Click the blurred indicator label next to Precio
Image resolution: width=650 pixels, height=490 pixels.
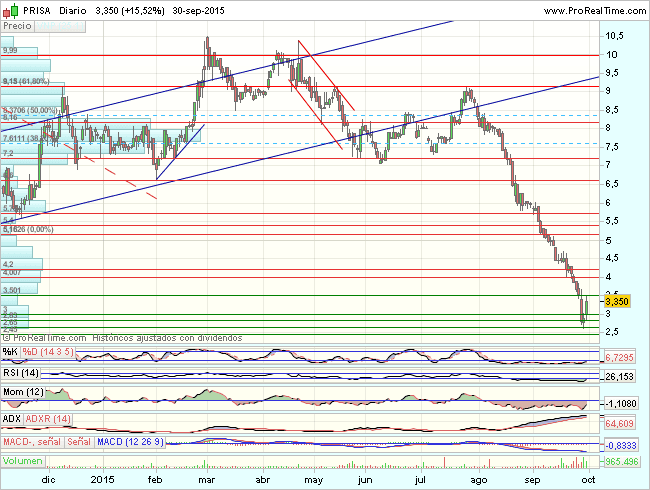(60, 27)
